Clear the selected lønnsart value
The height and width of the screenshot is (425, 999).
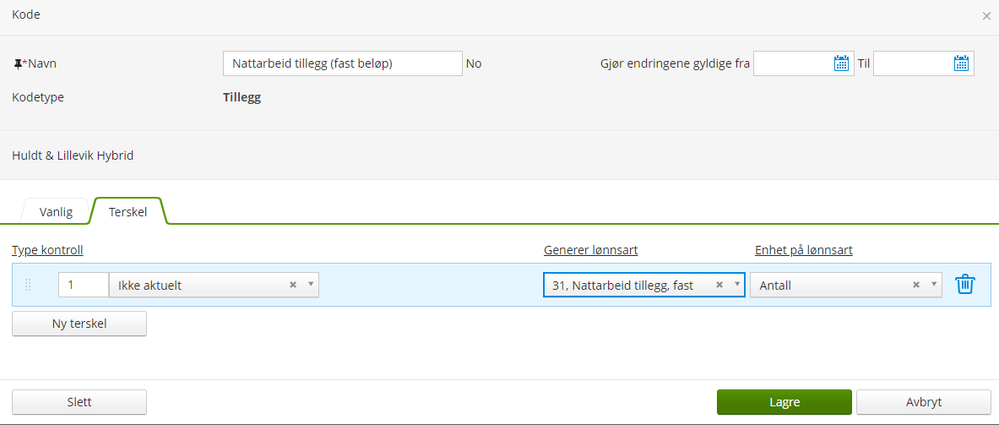point(719,285)
